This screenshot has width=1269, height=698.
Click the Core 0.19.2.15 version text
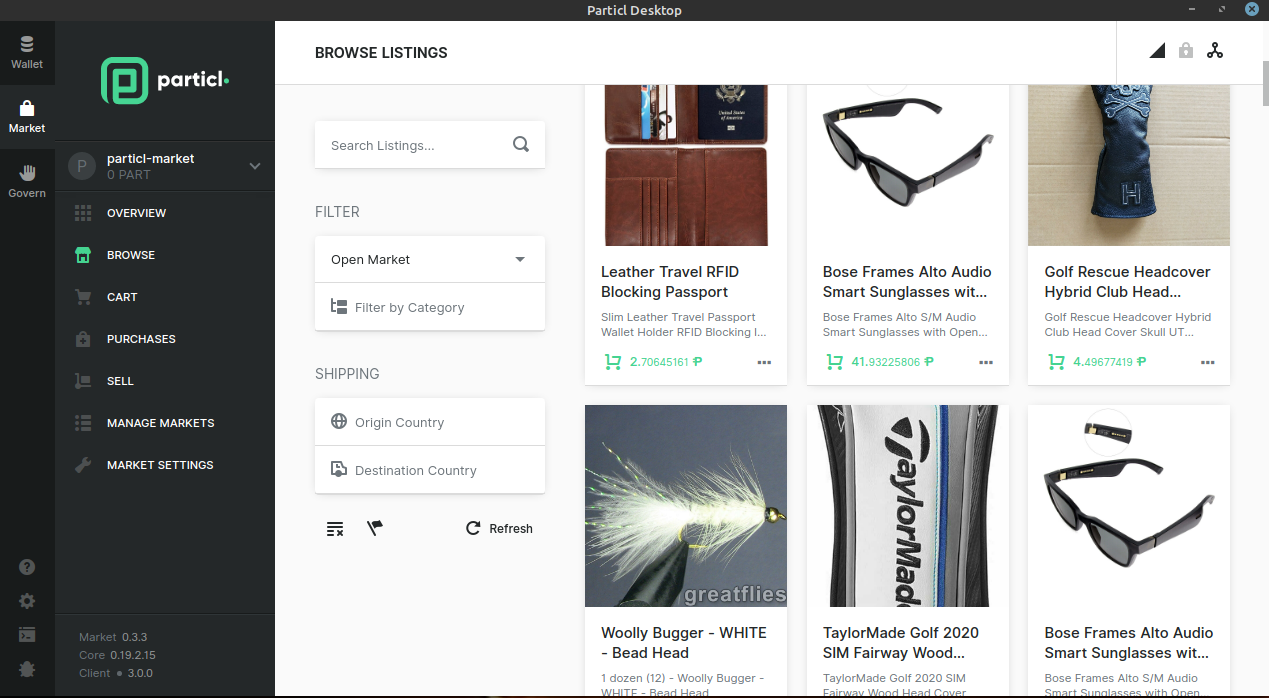coord(117,655)
